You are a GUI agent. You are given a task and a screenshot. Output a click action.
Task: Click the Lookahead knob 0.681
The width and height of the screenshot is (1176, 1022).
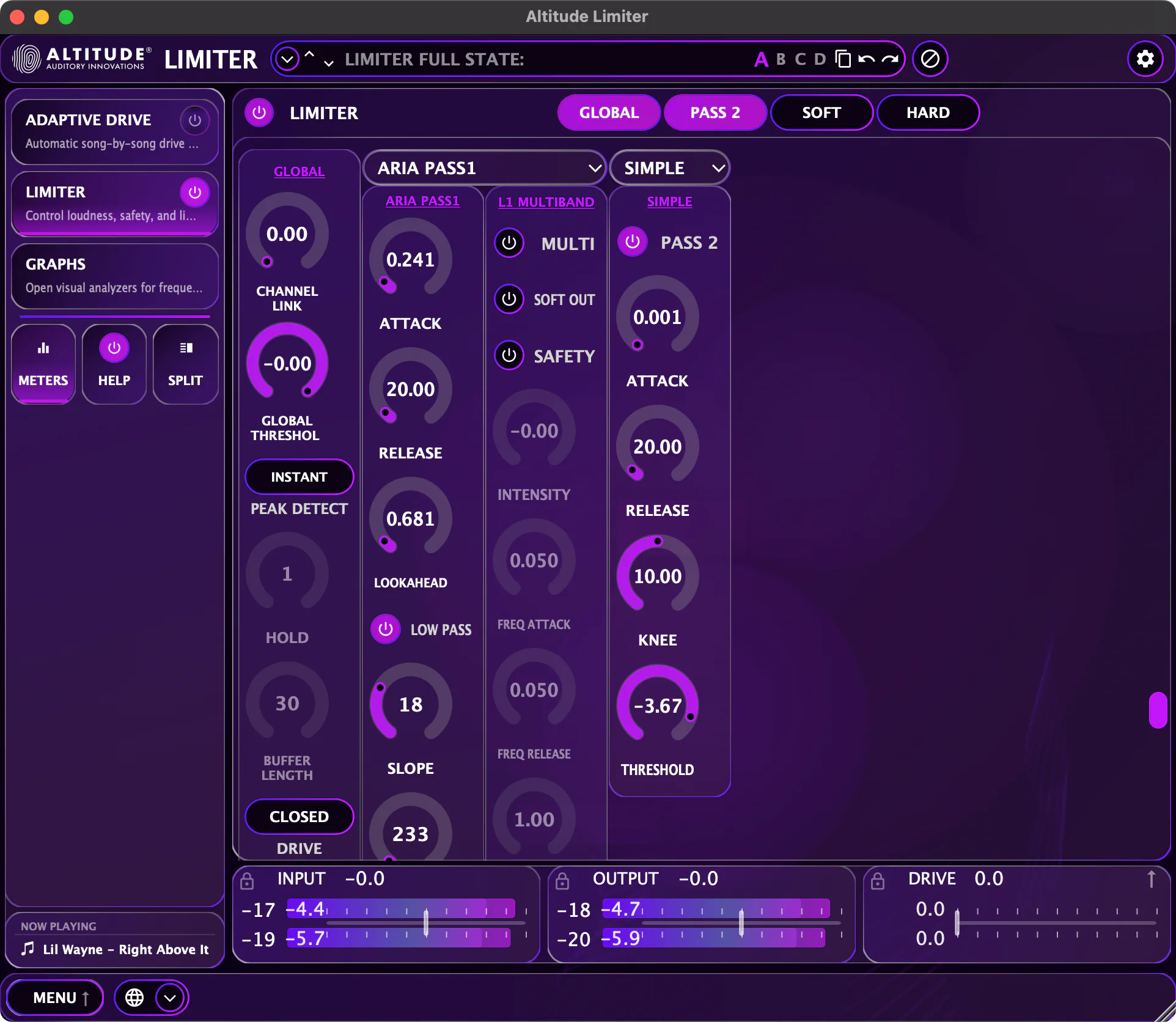tap(410, 518)
